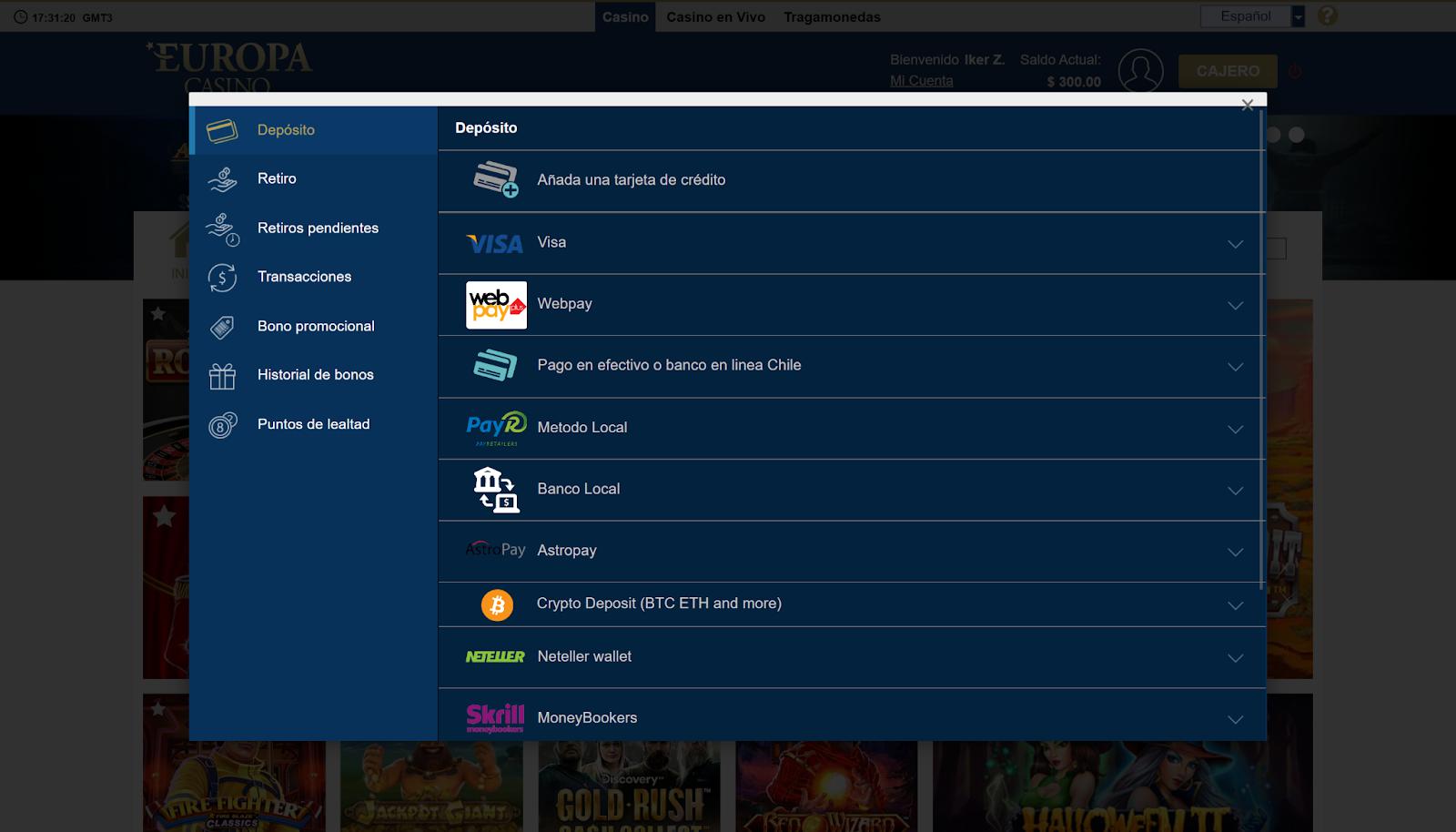Screen dimensions: 1456x832
Task: Click the Skrill Moneybookers logo
Action: pyautogui.click(x=495, y=718)
